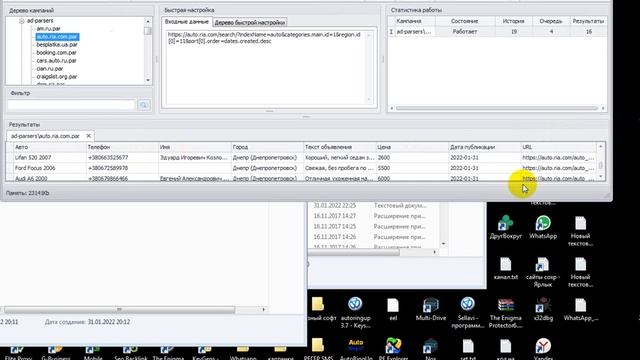Click the URL column header
The height and width of the screenshot is (360, 640).
coord(558,147)
